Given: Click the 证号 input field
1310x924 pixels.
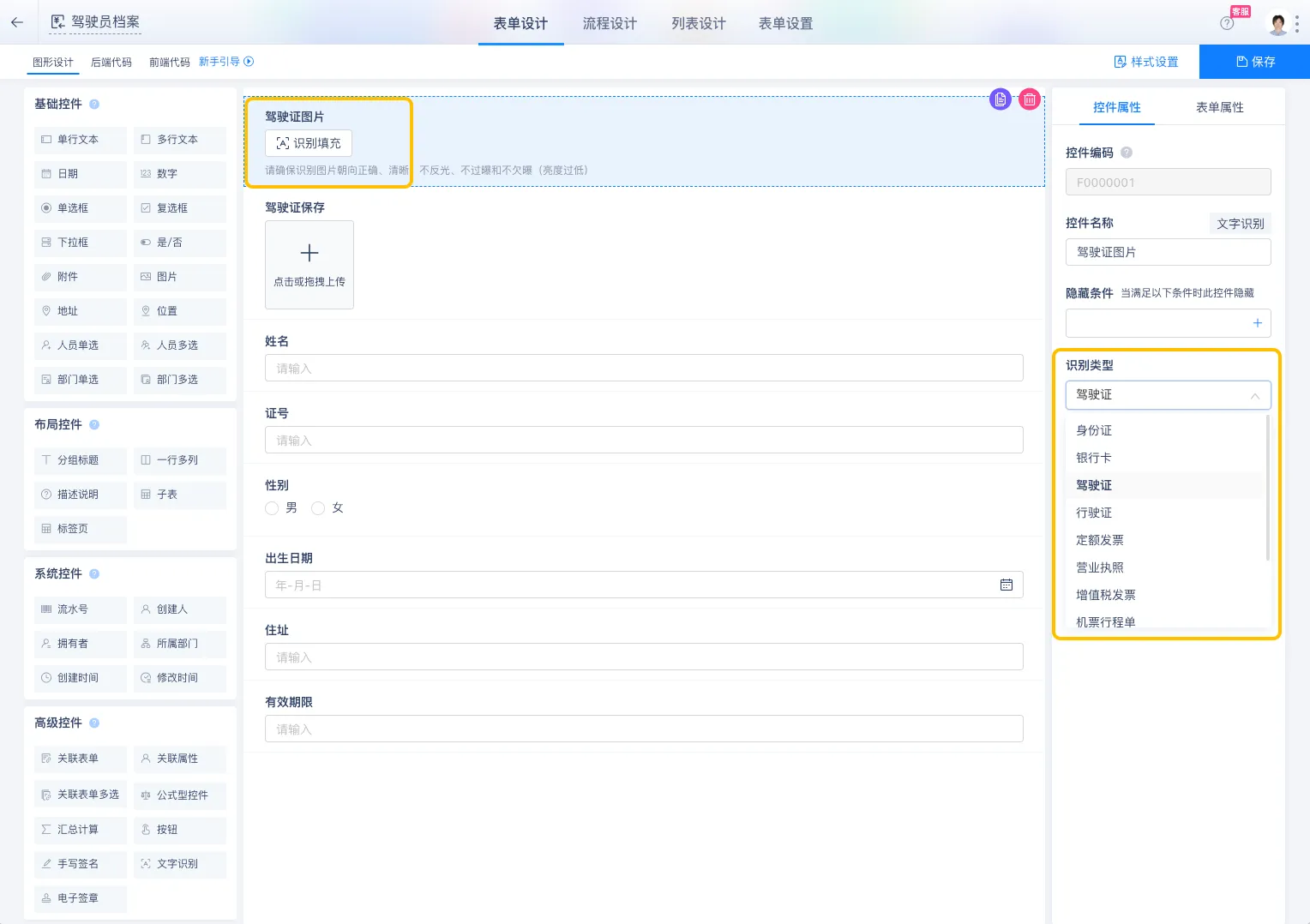Looking at the screenshot, I should 644,441.
